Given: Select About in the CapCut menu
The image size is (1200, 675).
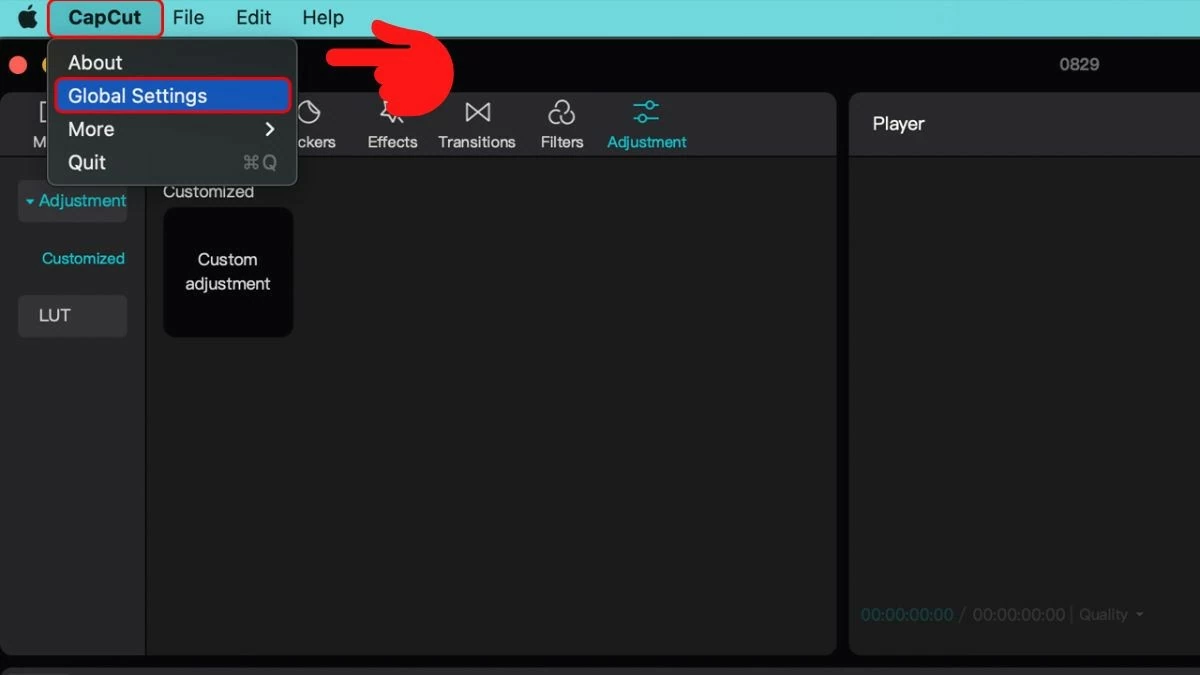Looking at the screenshot, I should [95, 62].
